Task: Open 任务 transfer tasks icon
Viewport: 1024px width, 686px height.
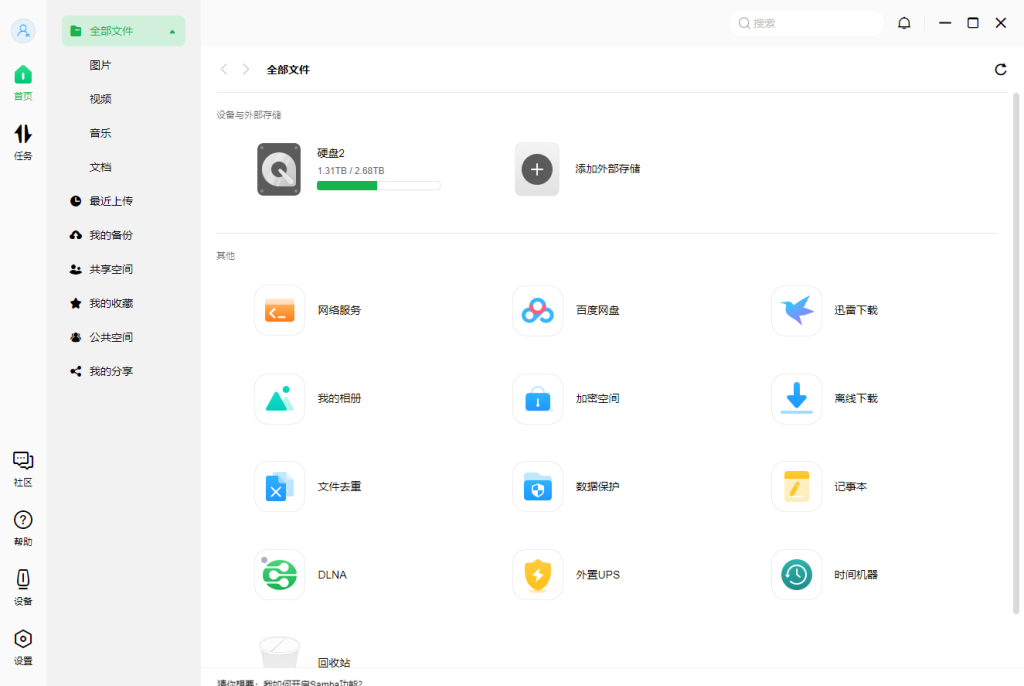Action: tap(23, 142)
